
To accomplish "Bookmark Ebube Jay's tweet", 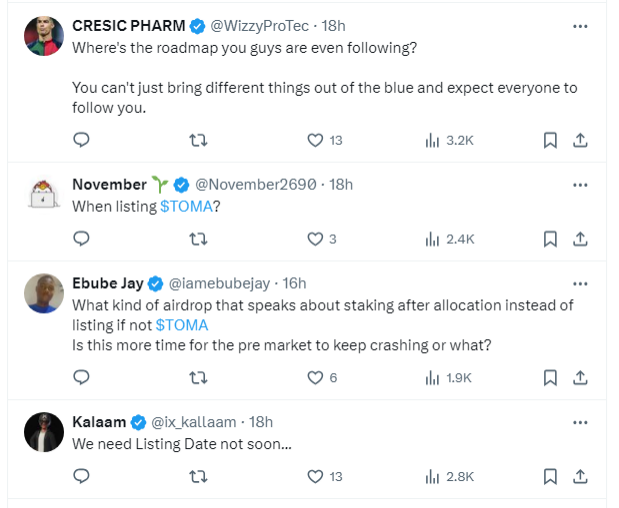I will pos(550,377).
